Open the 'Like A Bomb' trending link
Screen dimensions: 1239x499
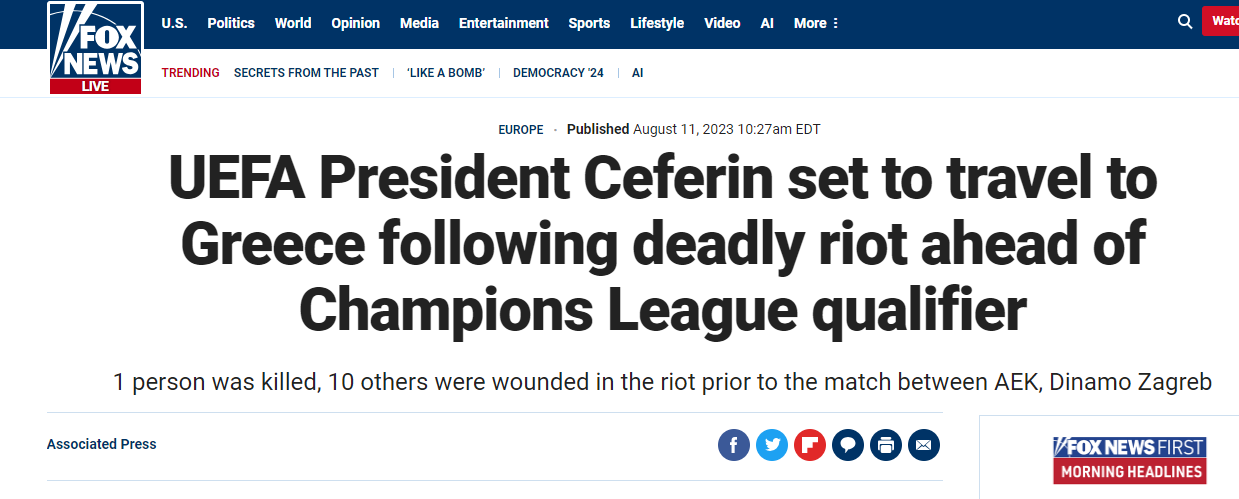coord(446,73)
